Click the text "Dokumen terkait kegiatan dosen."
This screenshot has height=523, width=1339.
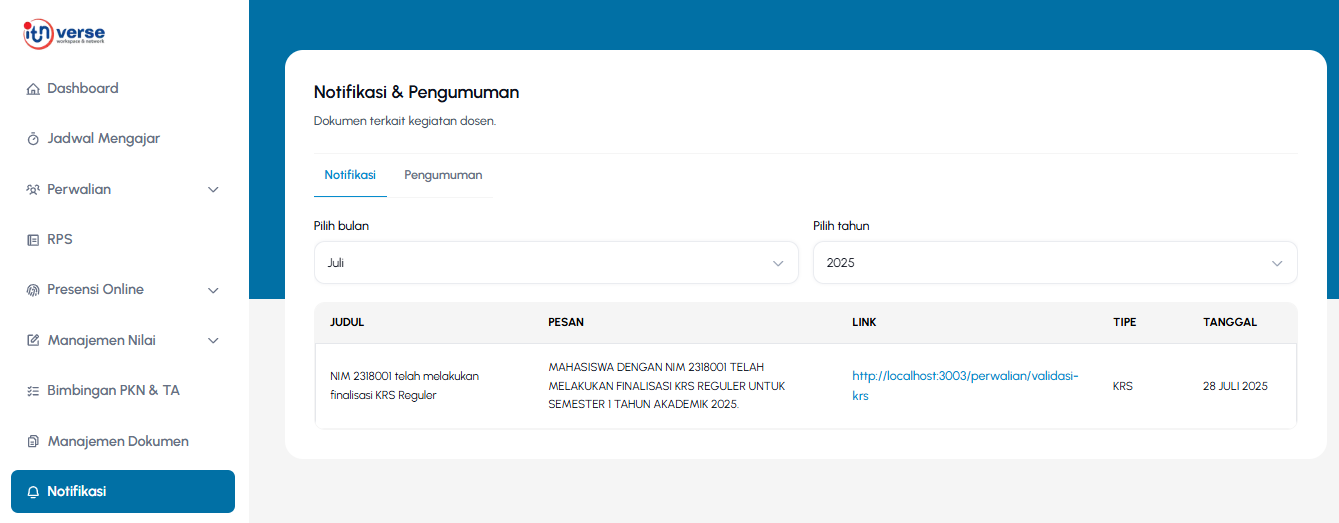click(x=405, y=121)
